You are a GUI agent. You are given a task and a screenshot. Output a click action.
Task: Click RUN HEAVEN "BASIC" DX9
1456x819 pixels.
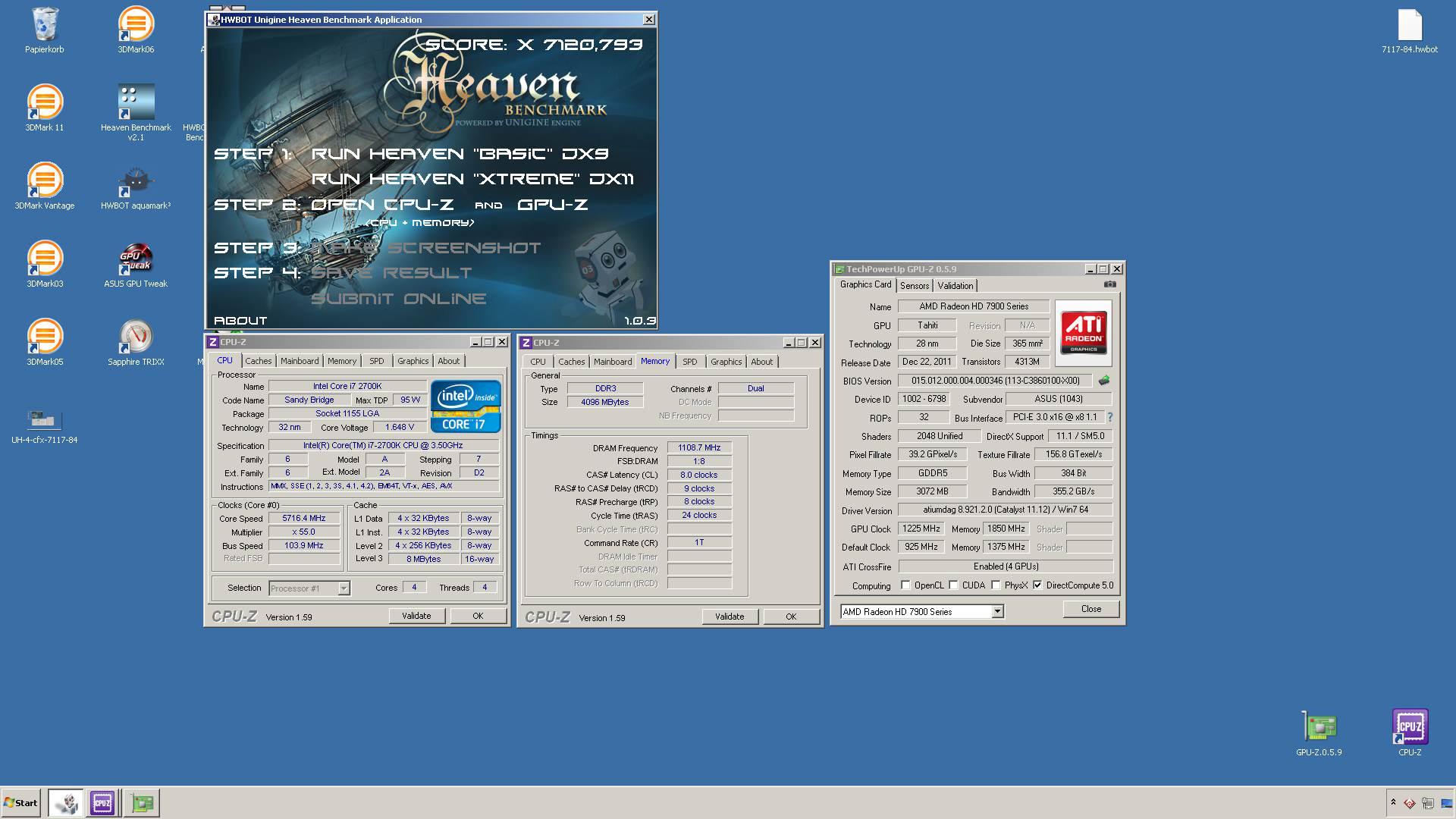(460, 154)
